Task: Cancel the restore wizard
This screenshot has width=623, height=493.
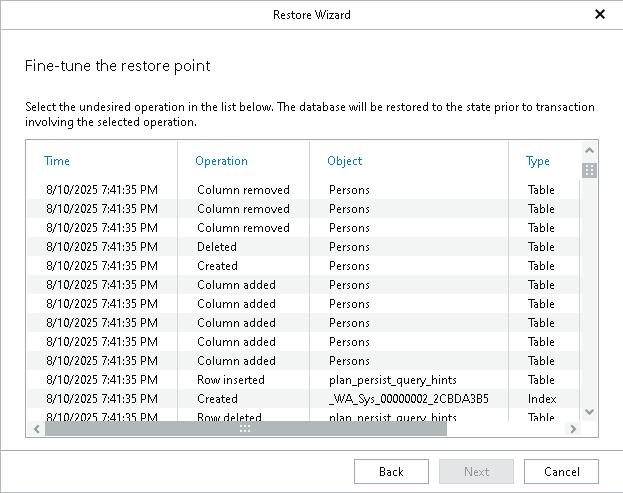Action: (561, 472)
